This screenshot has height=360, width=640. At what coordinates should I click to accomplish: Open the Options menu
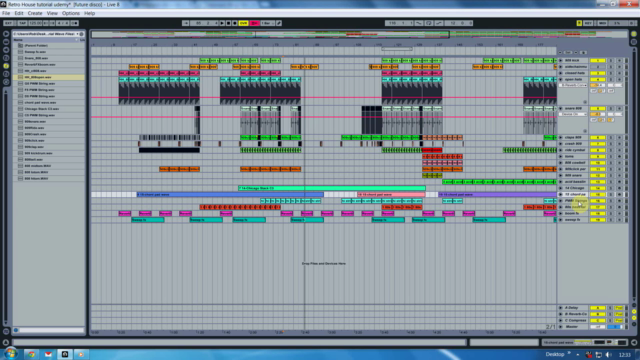click(71, 13)
